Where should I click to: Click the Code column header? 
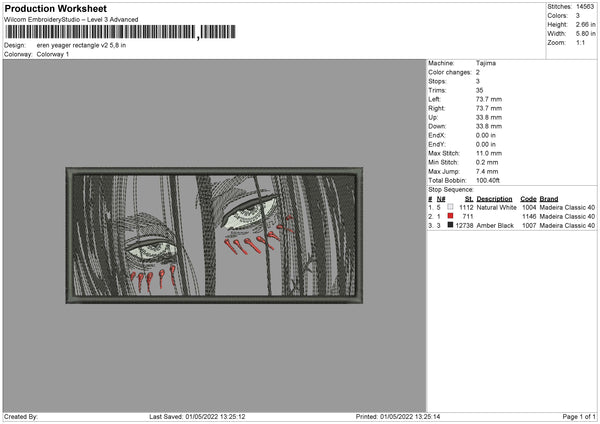pos(528,199)
